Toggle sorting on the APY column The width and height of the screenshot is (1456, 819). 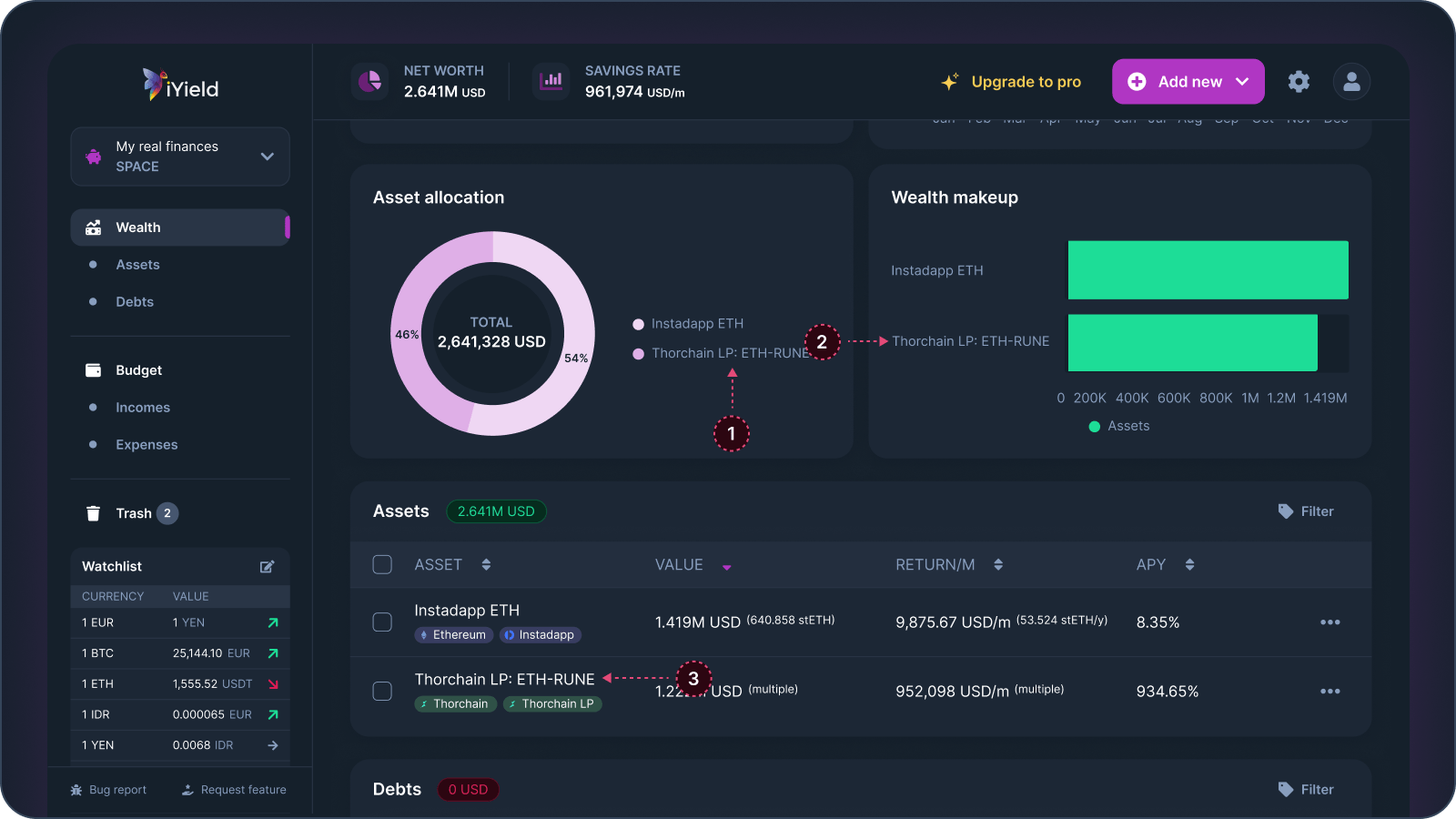coord(1190,564)
